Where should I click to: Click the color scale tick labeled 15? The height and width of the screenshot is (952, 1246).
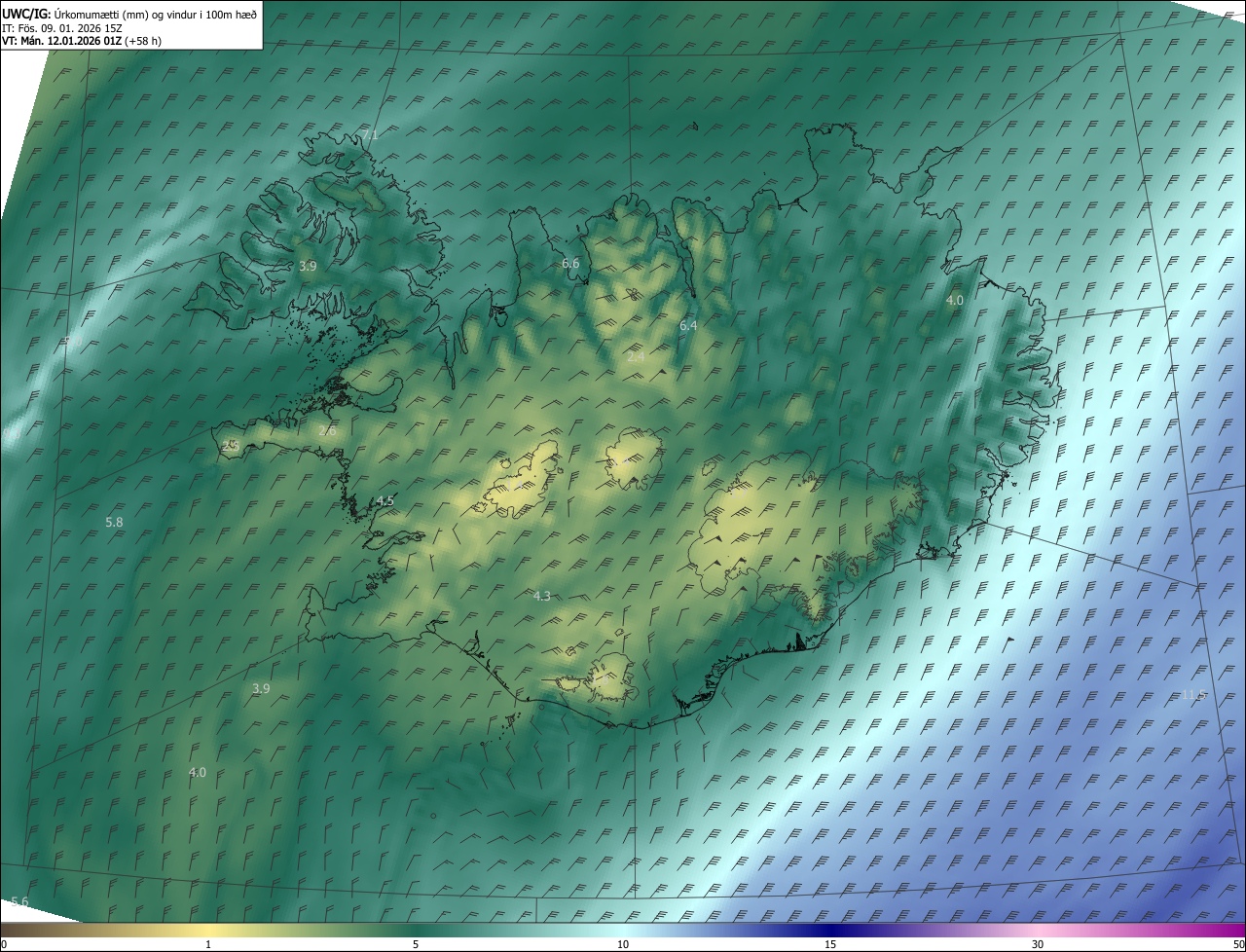(x=830, y=944)
